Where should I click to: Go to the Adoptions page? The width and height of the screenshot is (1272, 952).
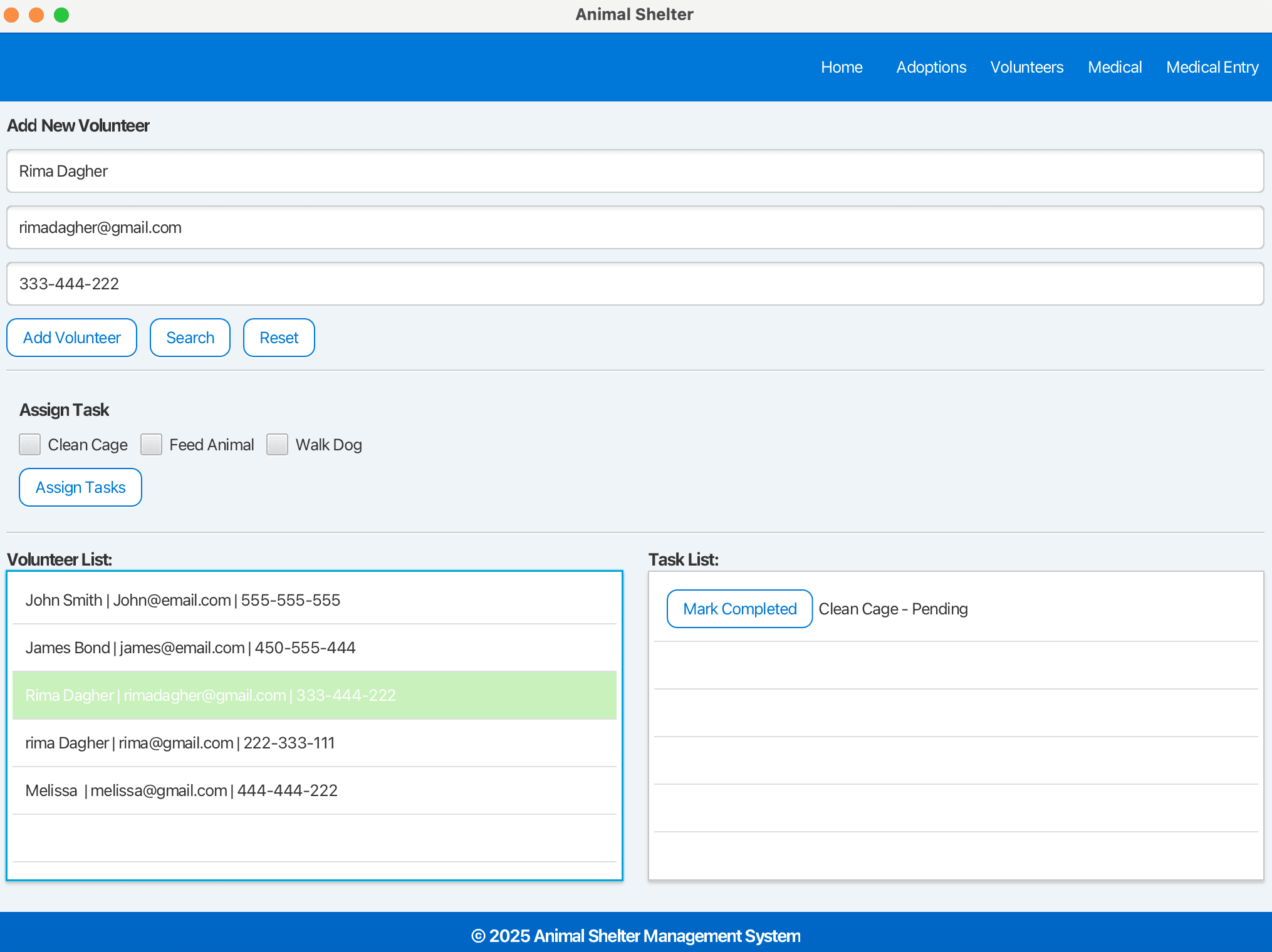931,67
